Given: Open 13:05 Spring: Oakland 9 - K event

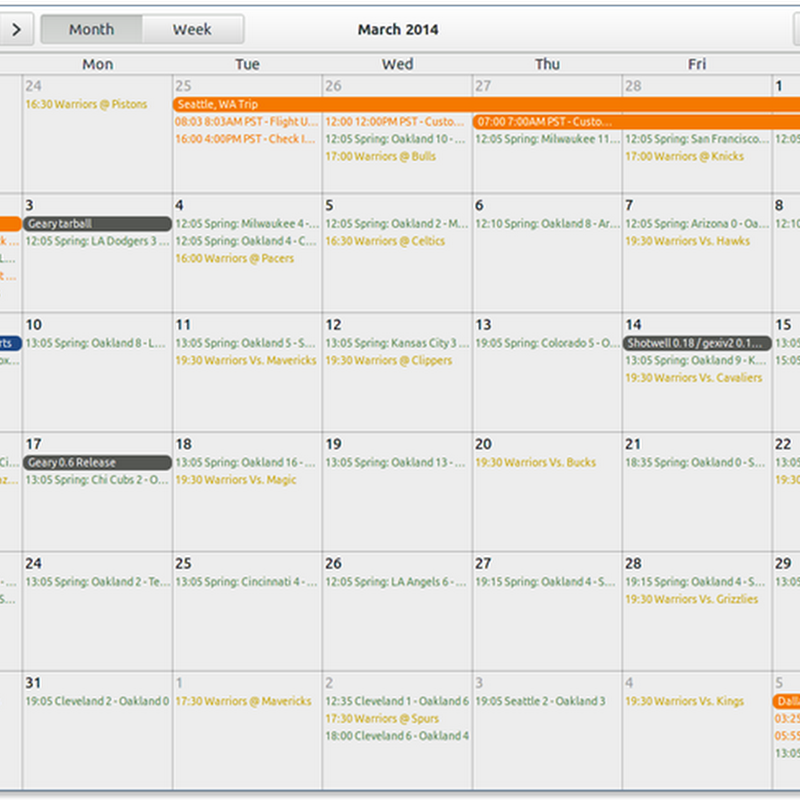Looking at the screenshot, I should coord(696,360).
